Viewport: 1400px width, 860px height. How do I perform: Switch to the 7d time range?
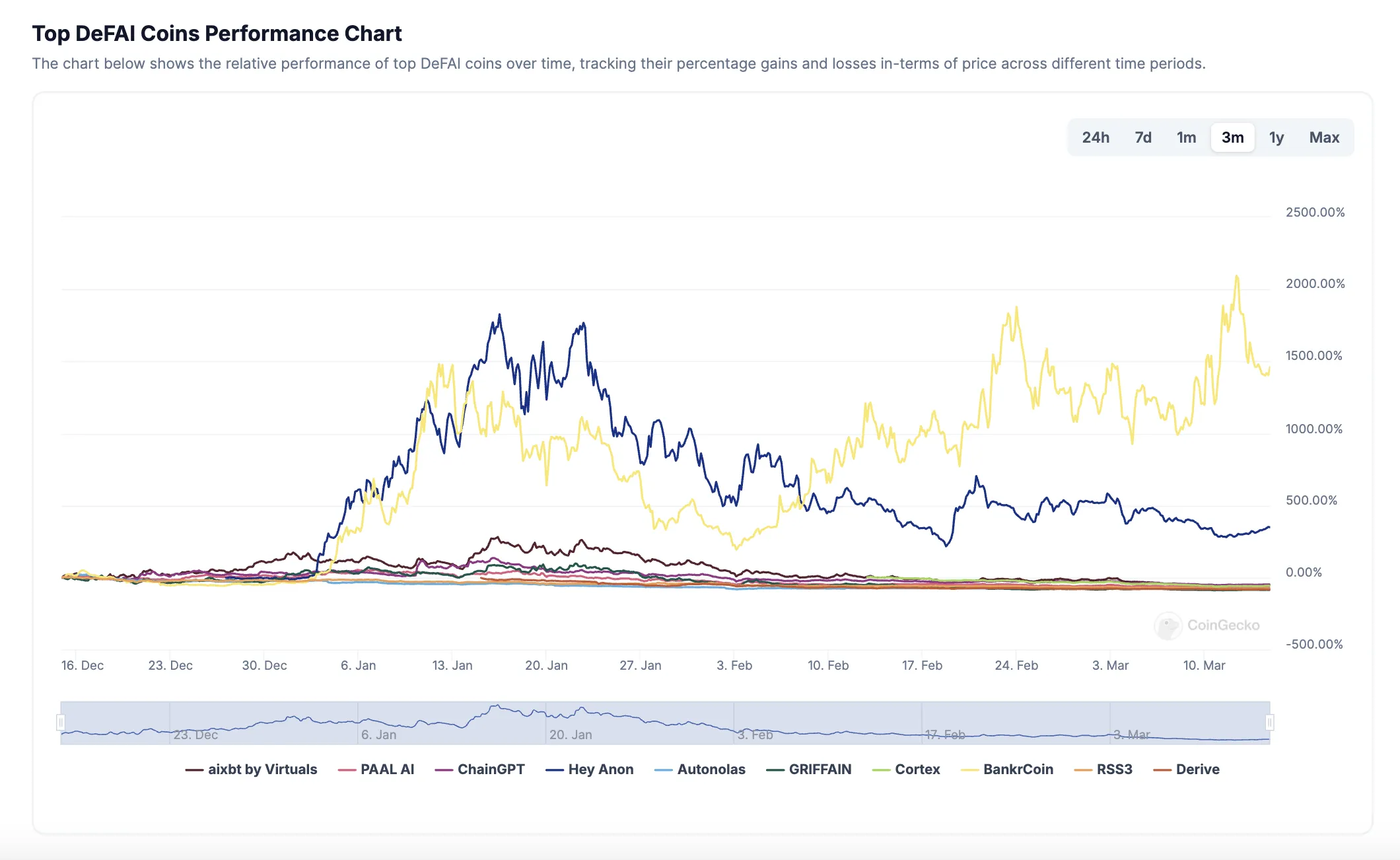coord(1143,137)
